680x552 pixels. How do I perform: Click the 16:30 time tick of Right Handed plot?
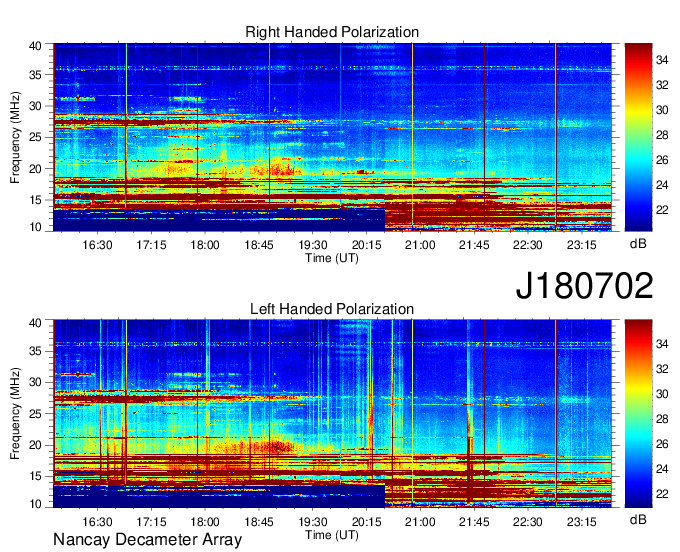pyautogui.click(x=97, y=245)
